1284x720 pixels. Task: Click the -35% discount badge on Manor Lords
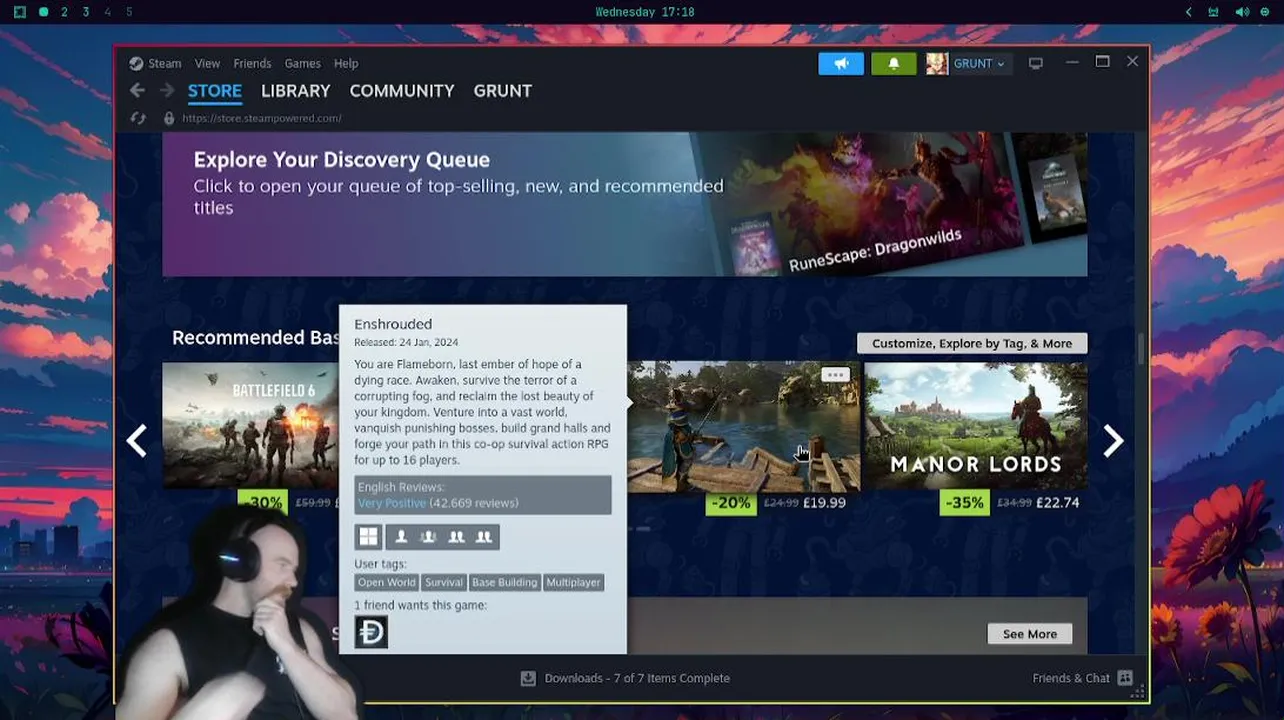click(x=964, y=503)
